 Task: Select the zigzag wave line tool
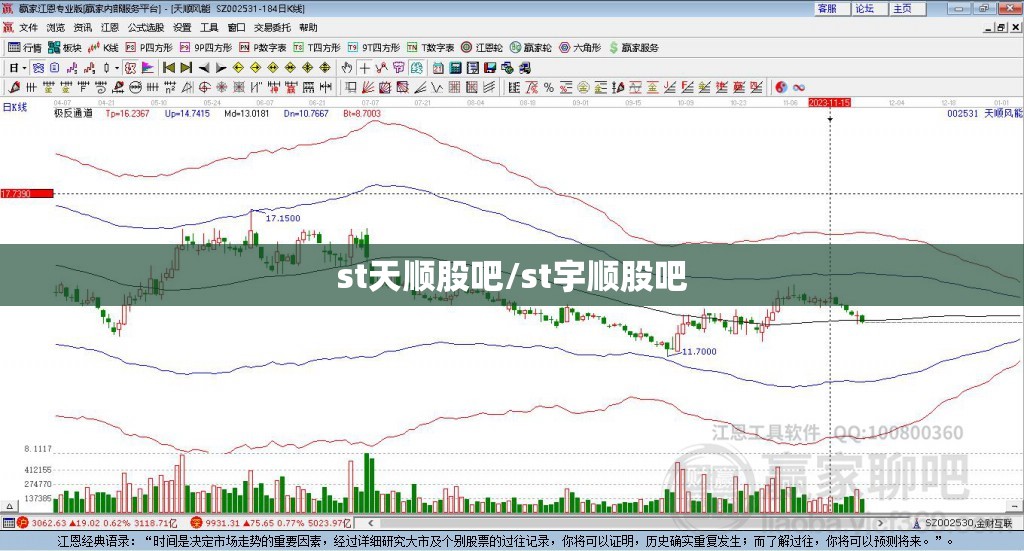(437, 87)
